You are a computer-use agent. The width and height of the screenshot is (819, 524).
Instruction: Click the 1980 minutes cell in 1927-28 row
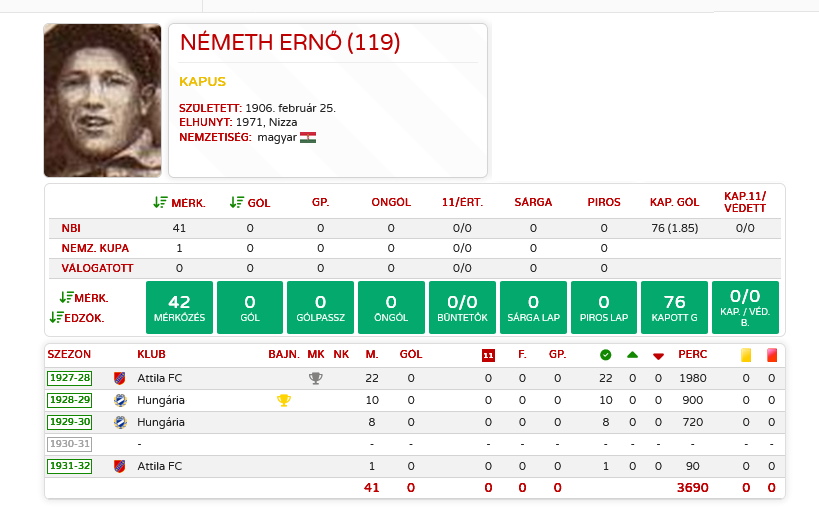tap(693, 378)
